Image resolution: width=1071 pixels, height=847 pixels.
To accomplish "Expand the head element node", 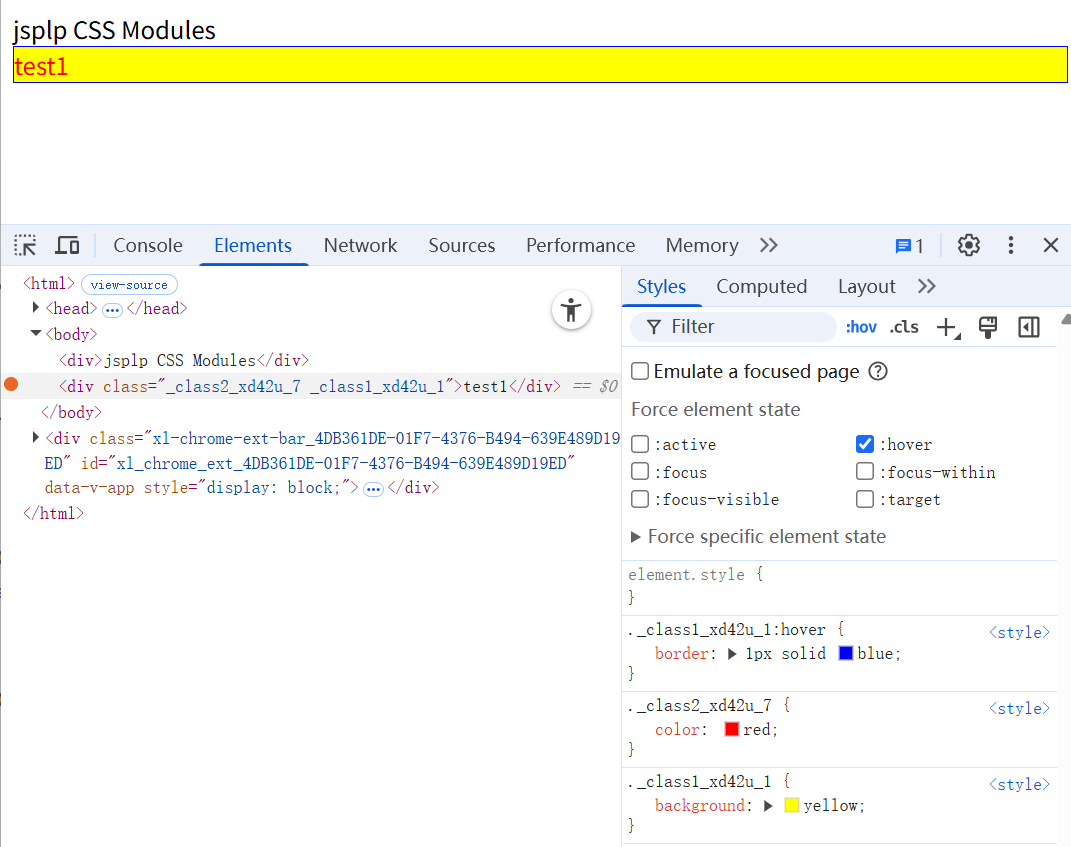I will 36,308.
